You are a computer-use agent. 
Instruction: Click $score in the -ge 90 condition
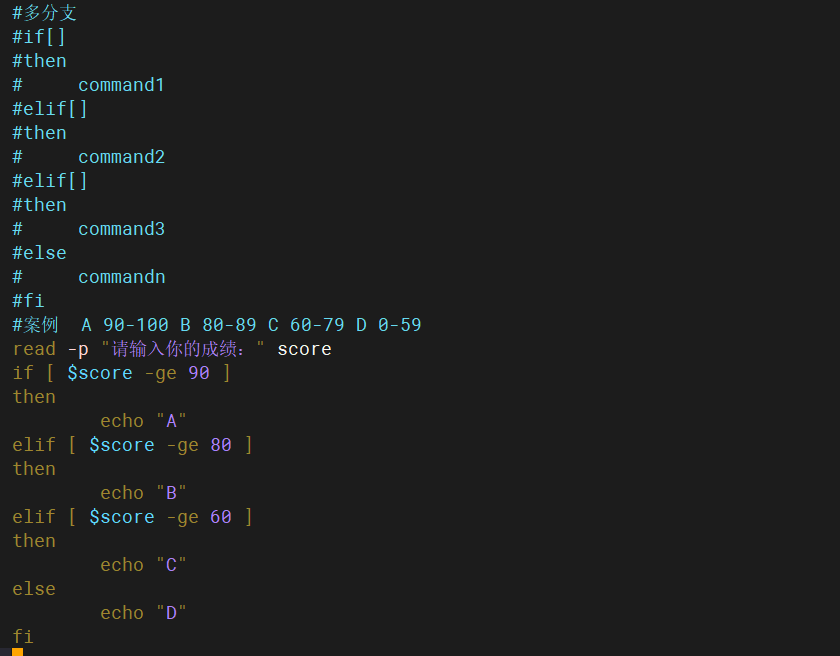click(100, 373)
